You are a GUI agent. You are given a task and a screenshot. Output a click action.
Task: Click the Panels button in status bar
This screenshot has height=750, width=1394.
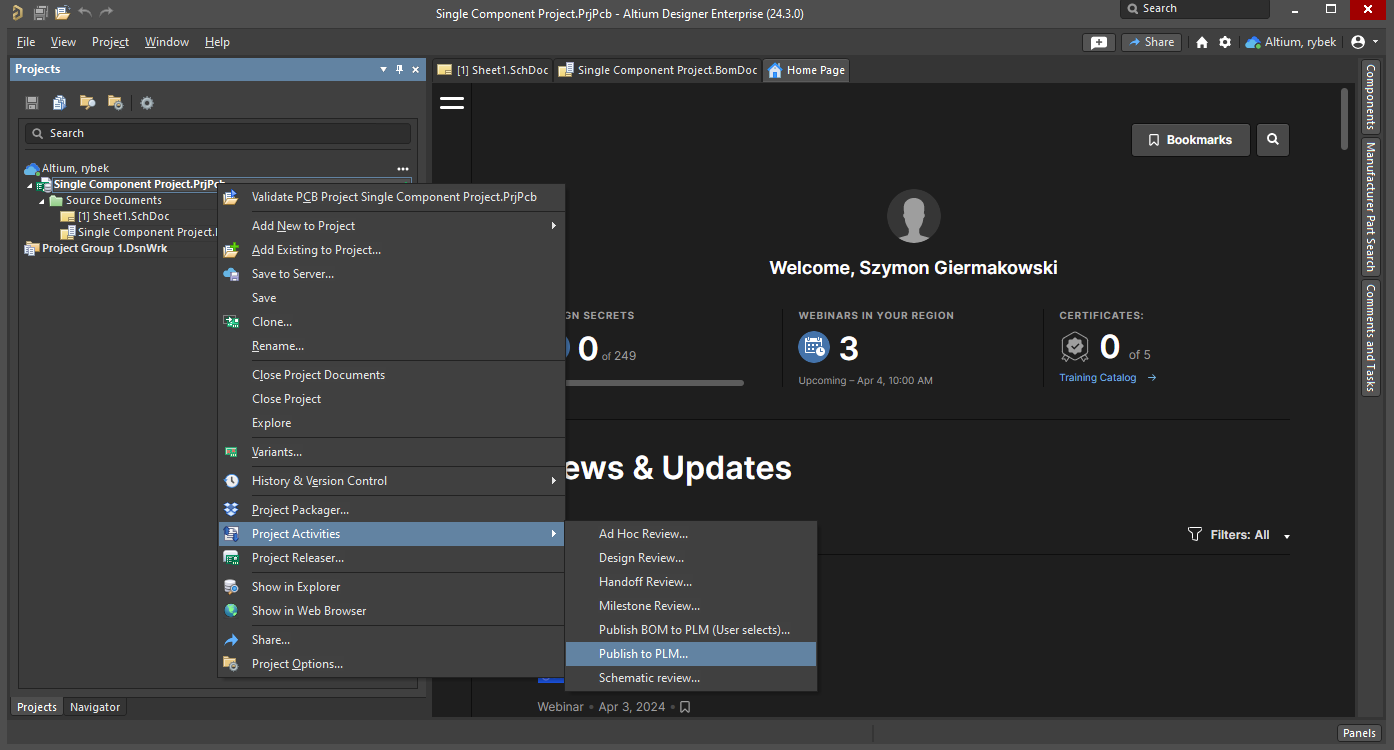(x=1359, y=733)
